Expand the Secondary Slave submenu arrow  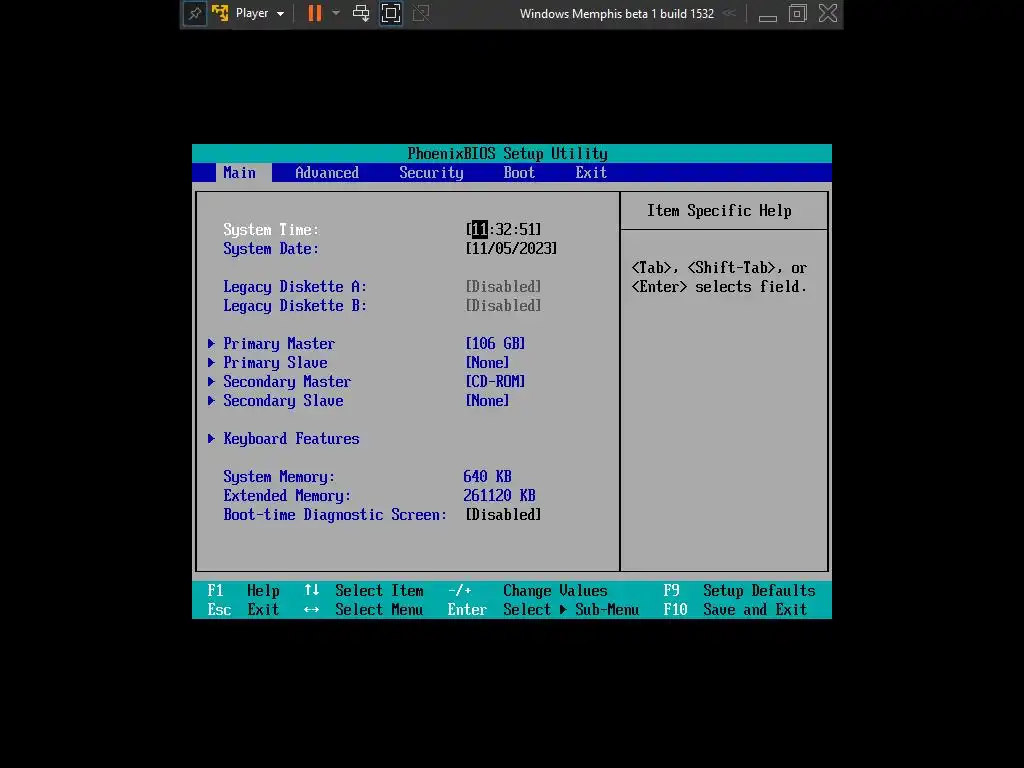(x=211, y=400)
